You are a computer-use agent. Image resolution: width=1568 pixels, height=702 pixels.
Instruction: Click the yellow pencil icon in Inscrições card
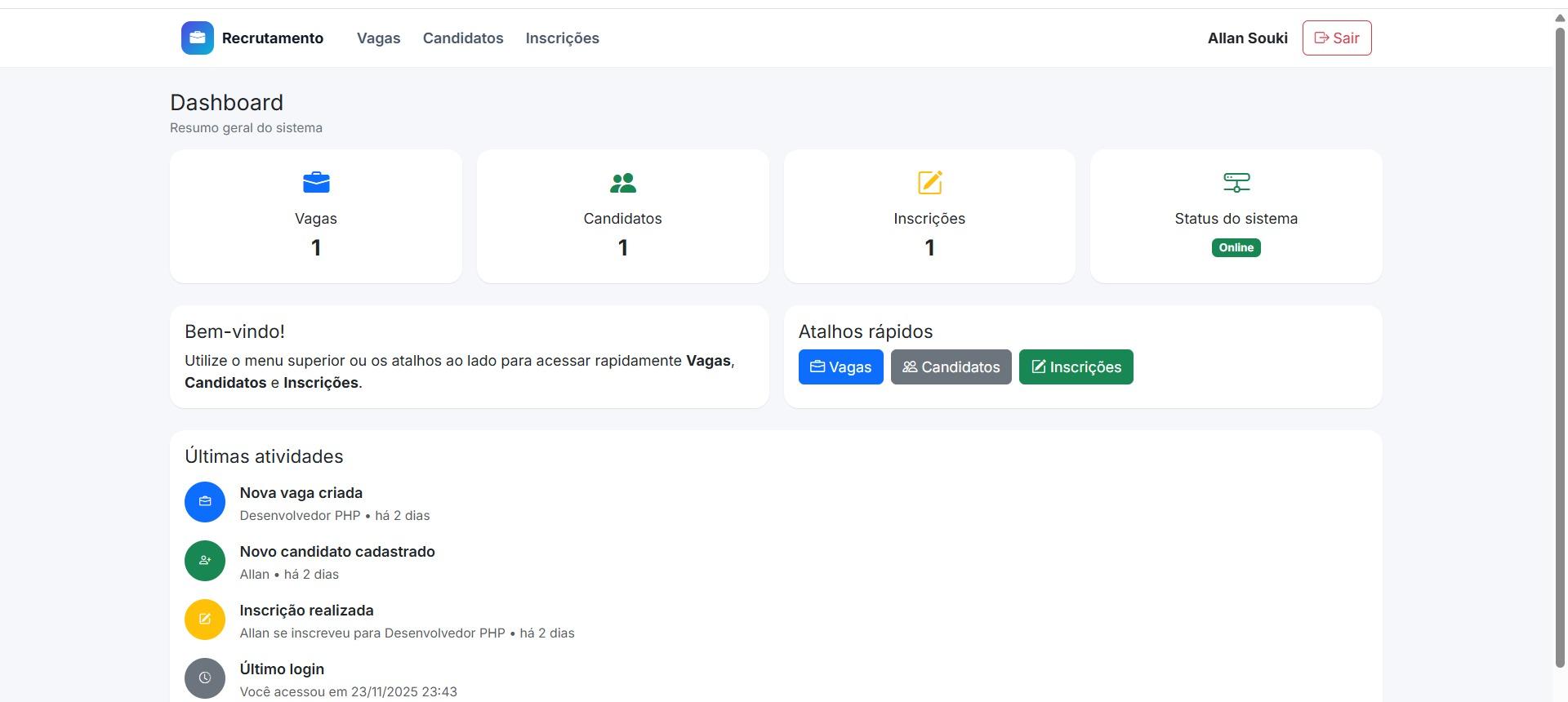[x=929, y=182]
